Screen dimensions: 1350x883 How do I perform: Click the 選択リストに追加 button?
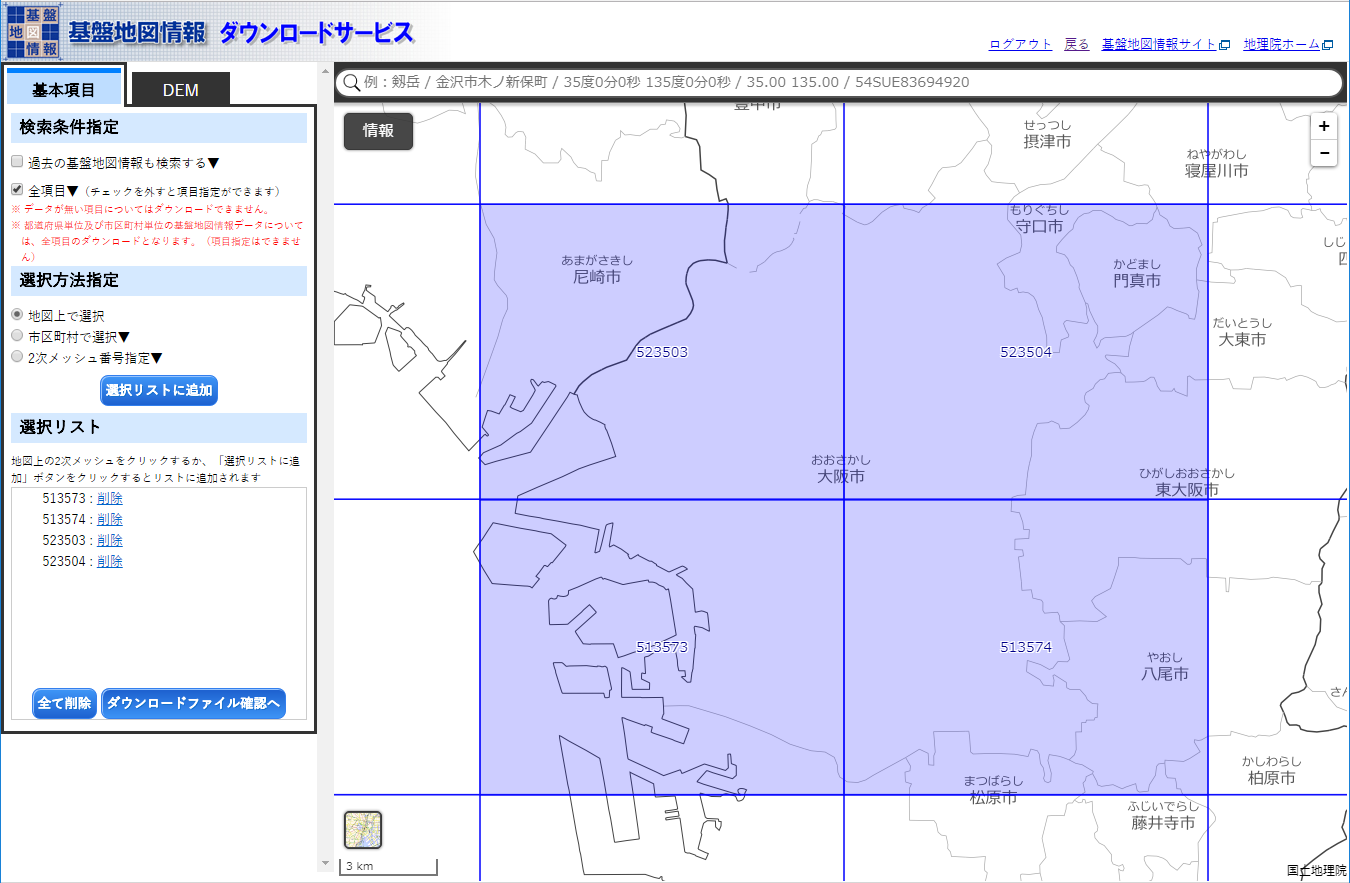pos(159,390)
